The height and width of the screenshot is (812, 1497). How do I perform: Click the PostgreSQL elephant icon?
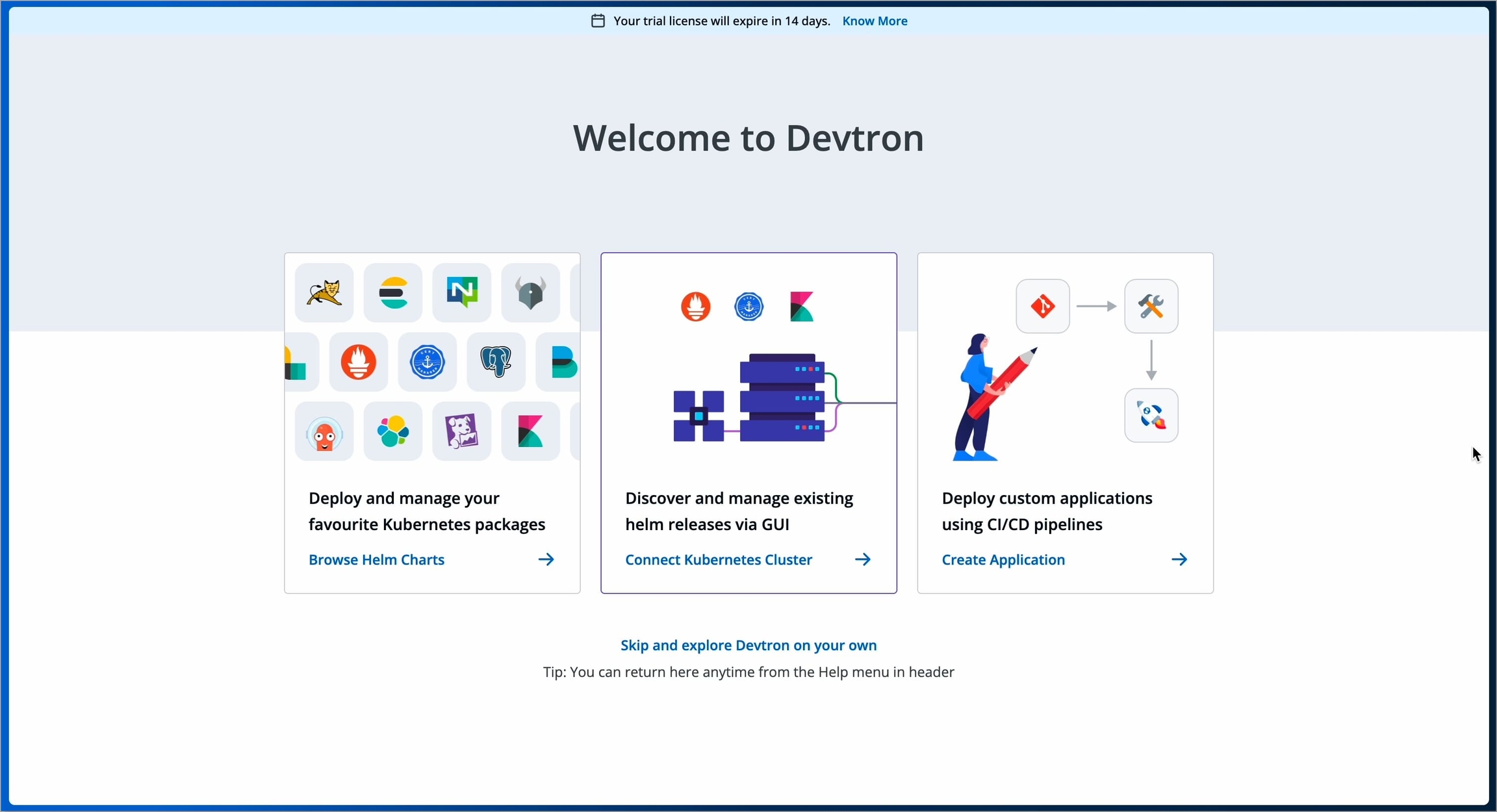pos(496,362)
